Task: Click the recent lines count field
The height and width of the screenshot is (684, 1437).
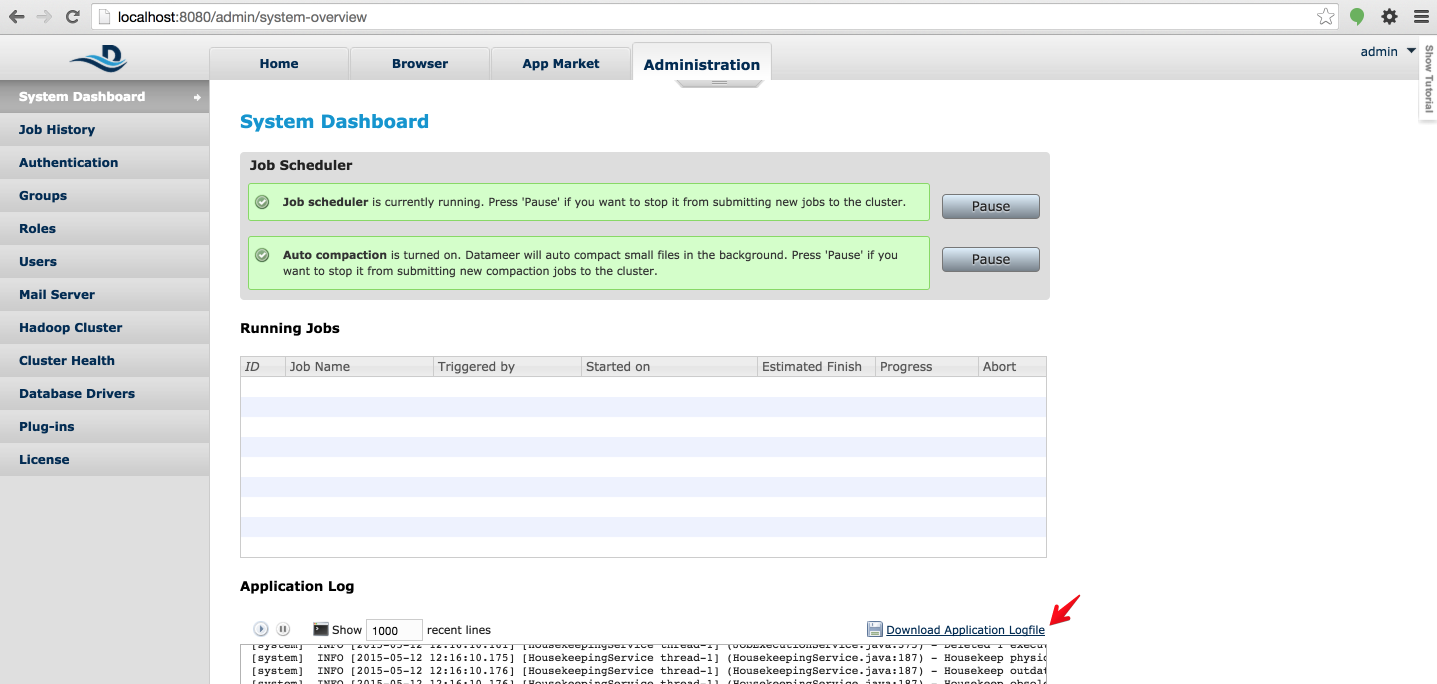Action: point(394,630)
